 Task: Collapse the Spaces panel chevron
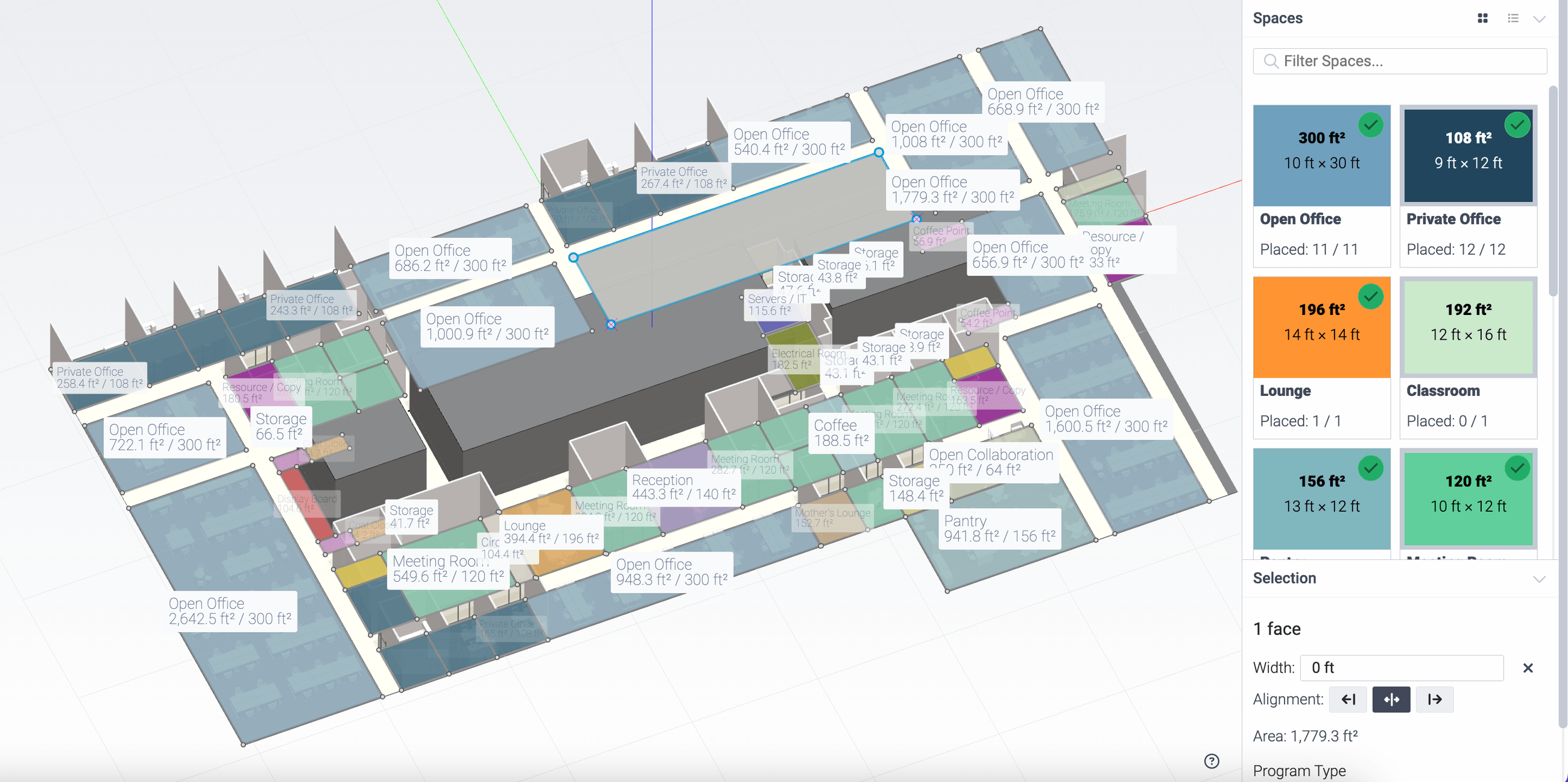pos(1540,18)
